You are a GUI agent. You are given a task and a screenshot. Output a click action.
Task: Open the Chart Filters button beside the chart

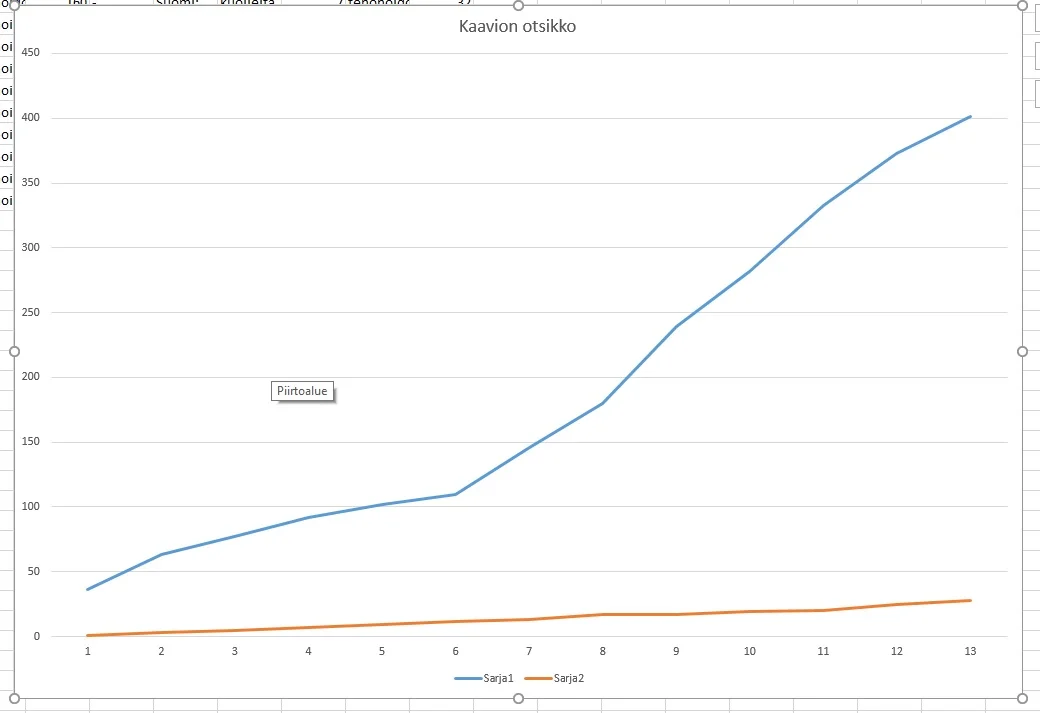1036,93
